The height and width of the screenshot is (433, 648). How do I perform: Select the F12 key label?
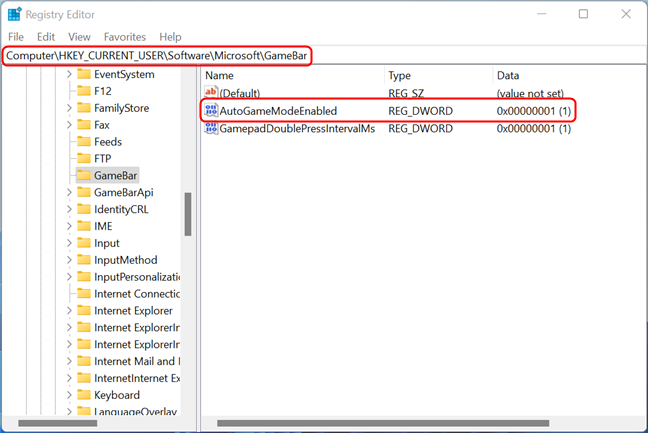click(102, 91)
